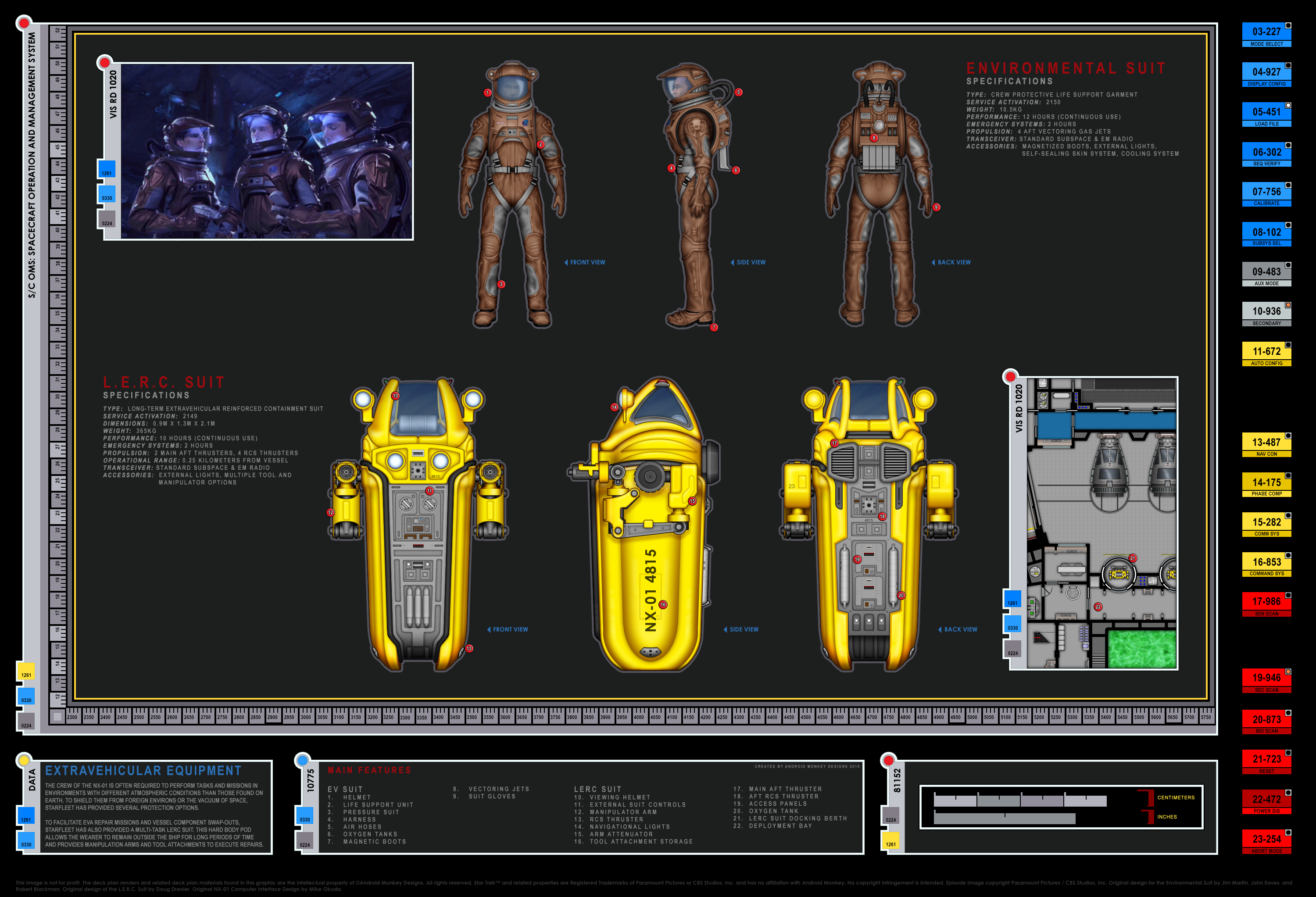Toggle indicator light on 05-451 button
The height and width of the screenshot is (897, 1316).
(1288, 105)
